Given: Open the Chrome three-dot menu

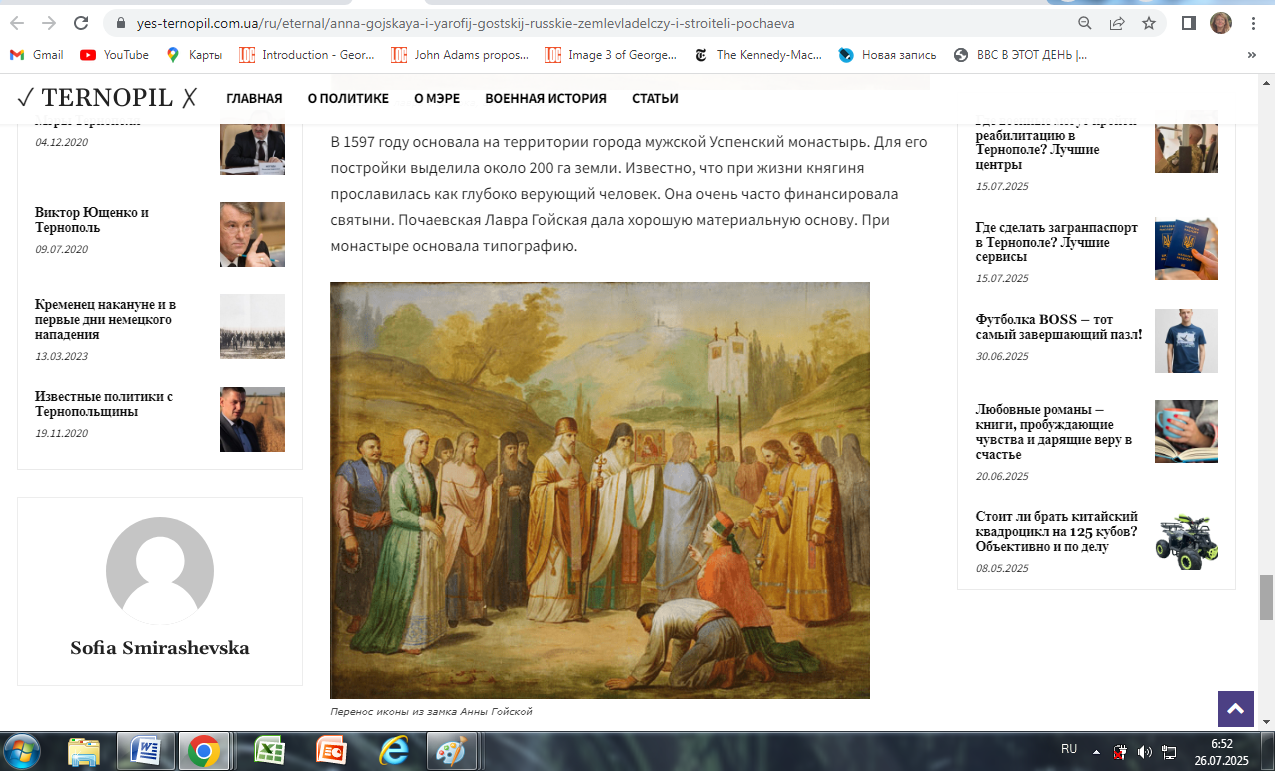Looking at the screenshot, I should point(1253,23).
